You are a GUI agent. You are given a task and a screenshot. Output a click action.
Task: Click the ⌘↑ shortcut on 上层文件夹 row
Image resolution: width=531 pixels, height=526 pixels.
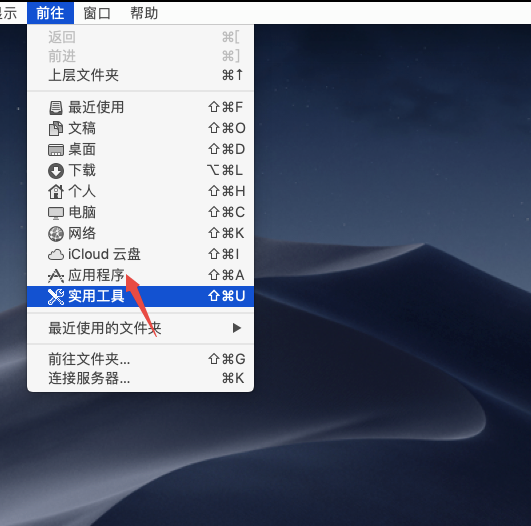[x=233, y=75]
